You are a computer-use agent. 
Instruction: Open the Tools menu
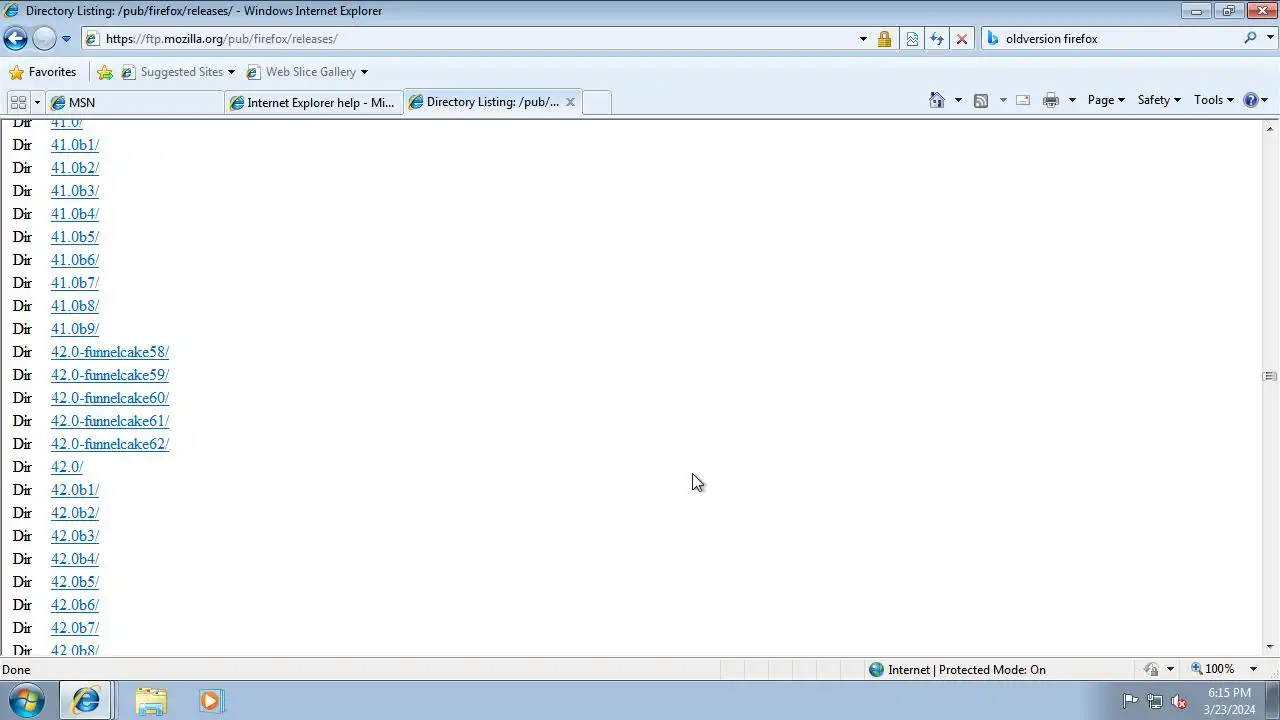pyautogui.click(x=1214, y=100)
